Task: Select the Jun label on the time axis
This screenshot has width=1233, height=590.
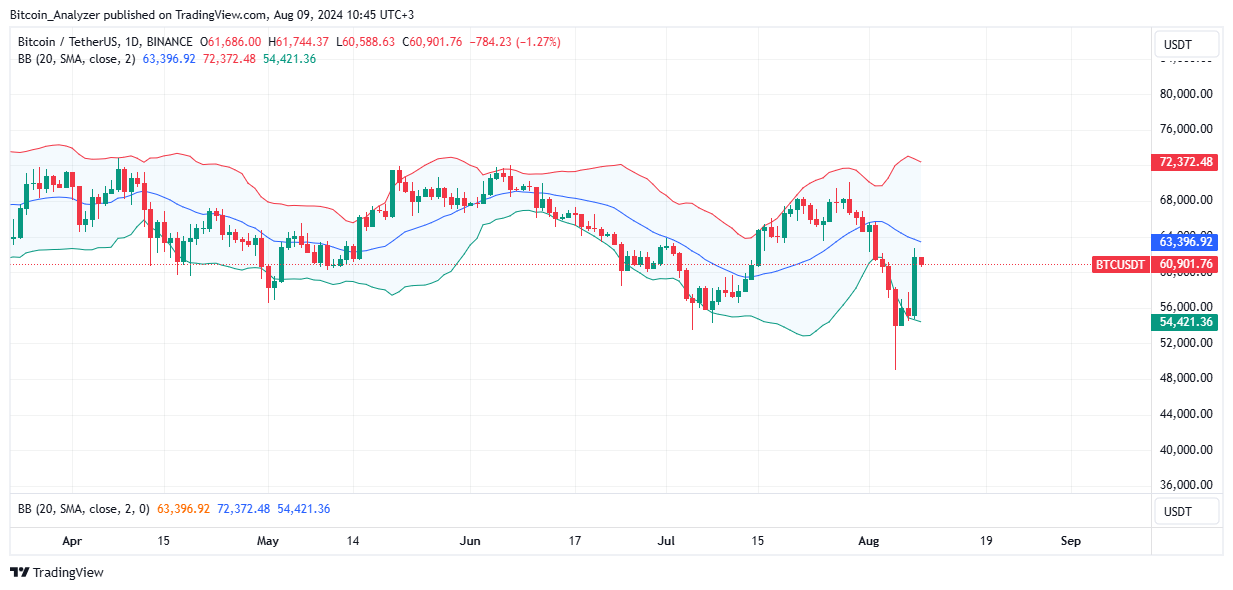Action: tap(470, 541)
